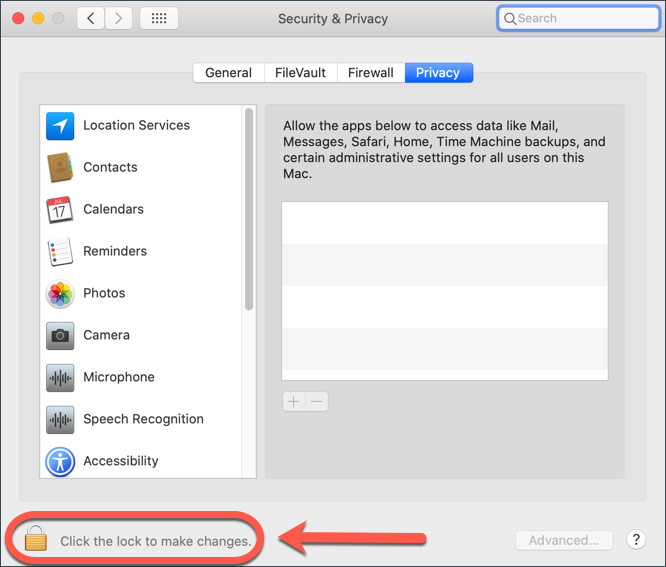
Task: Select the Privacy tab
Action: (439, 73)
